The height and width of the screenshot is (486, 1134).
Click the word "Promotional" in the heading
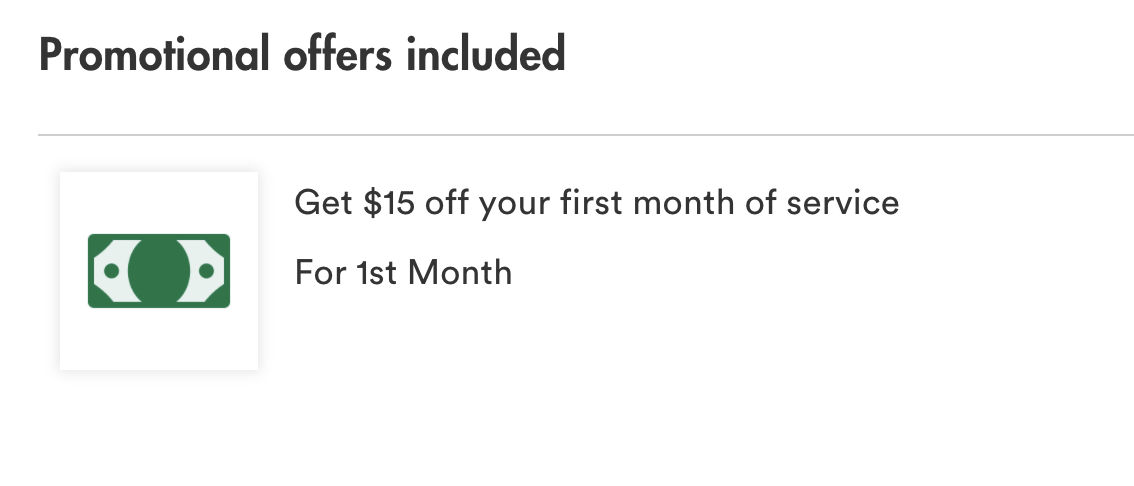coord(153,55)
